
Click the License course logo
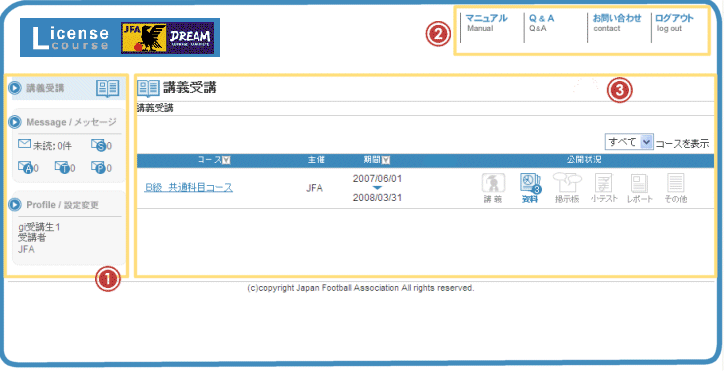(x=71, y=37)
